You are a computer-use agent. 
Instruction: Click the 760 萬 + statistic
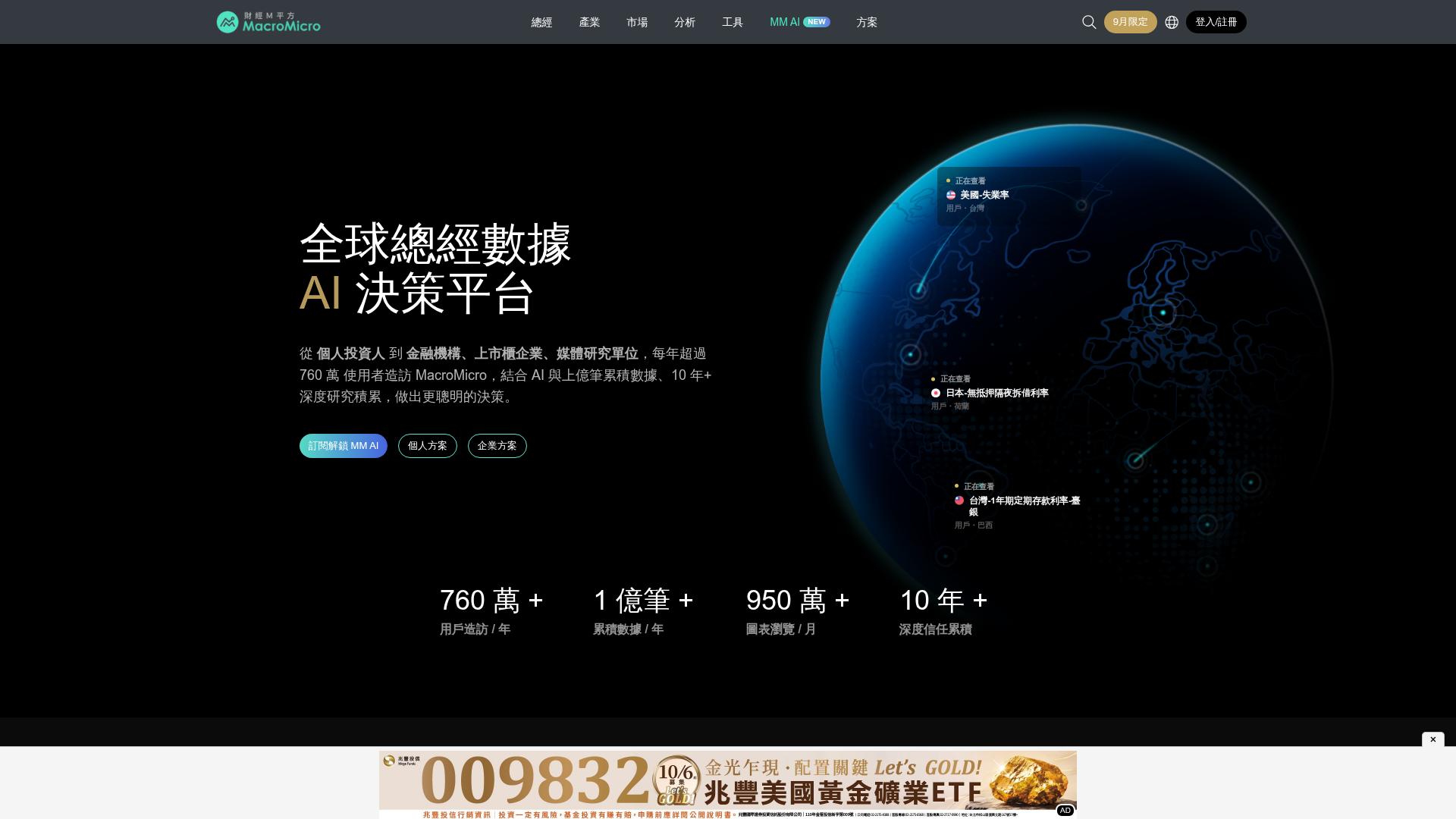click(x=491, y=601)
